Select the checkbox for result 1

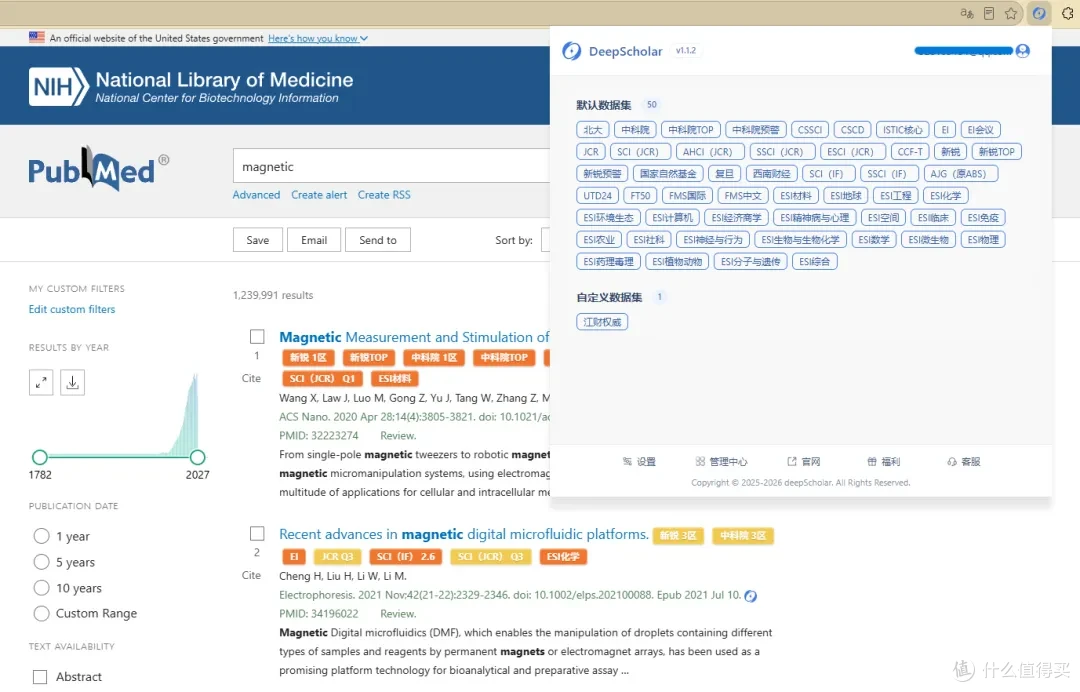coord(257,337)
